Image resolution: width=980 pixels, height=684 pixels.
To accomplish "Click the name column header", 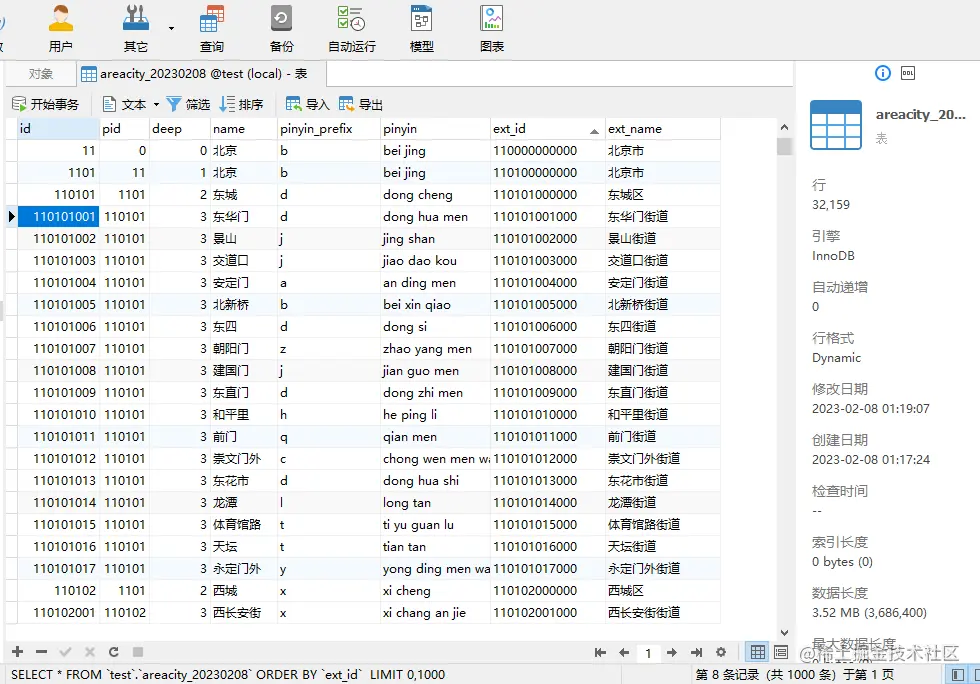I will [244, 129].
